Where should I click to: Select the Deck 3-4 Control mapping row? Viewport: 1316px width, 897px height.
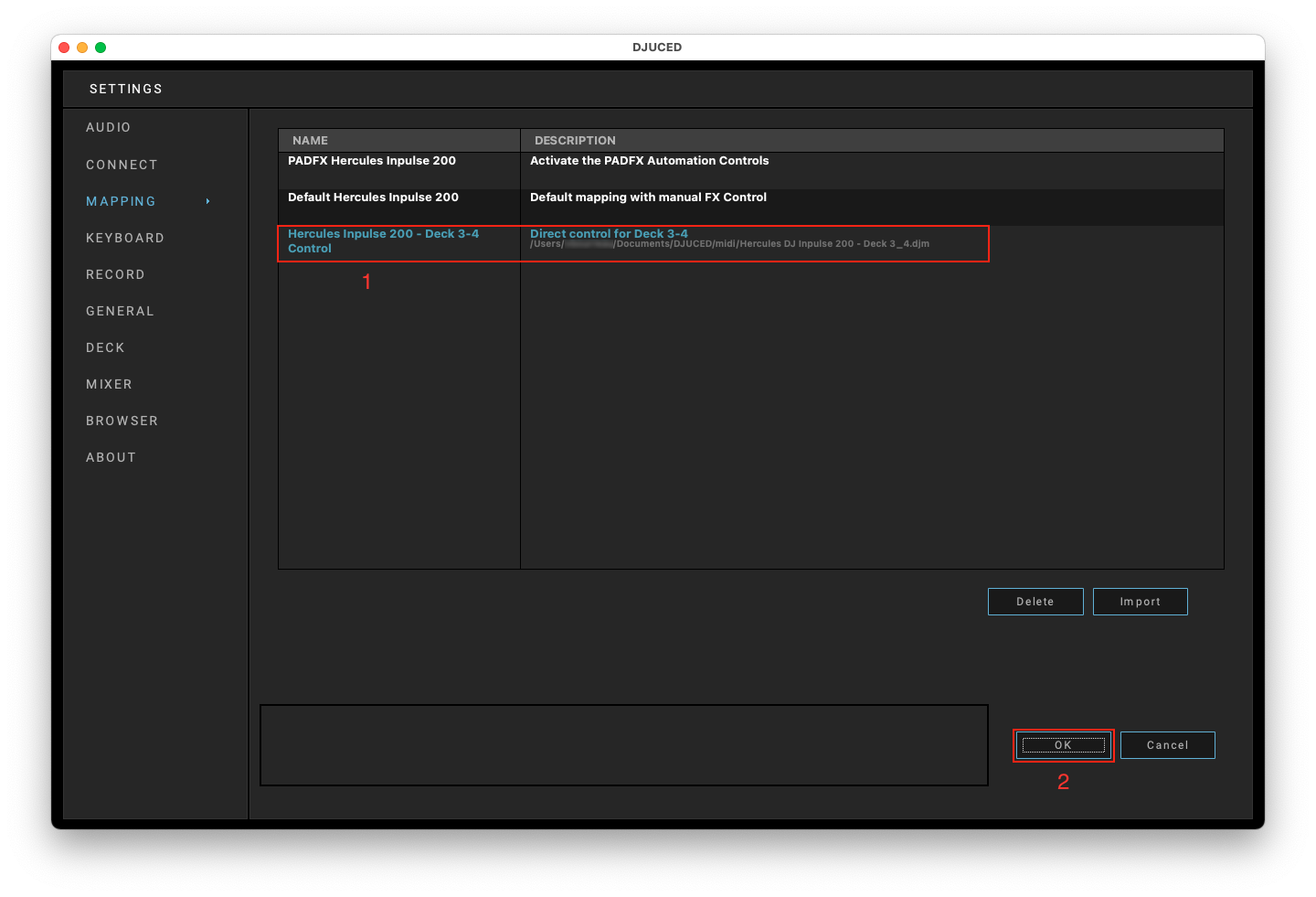[383, 241]
